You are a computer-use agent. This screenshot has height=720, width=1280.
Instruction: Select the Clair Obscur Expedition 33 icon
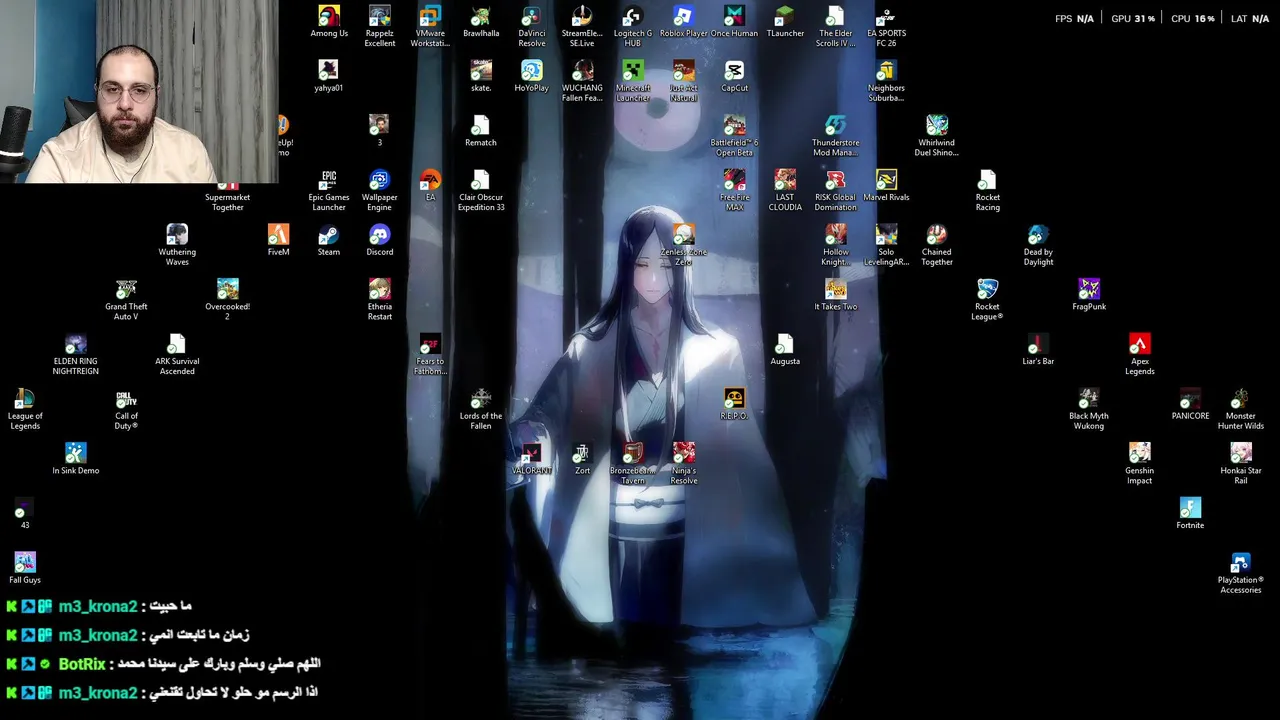point(481,191)
